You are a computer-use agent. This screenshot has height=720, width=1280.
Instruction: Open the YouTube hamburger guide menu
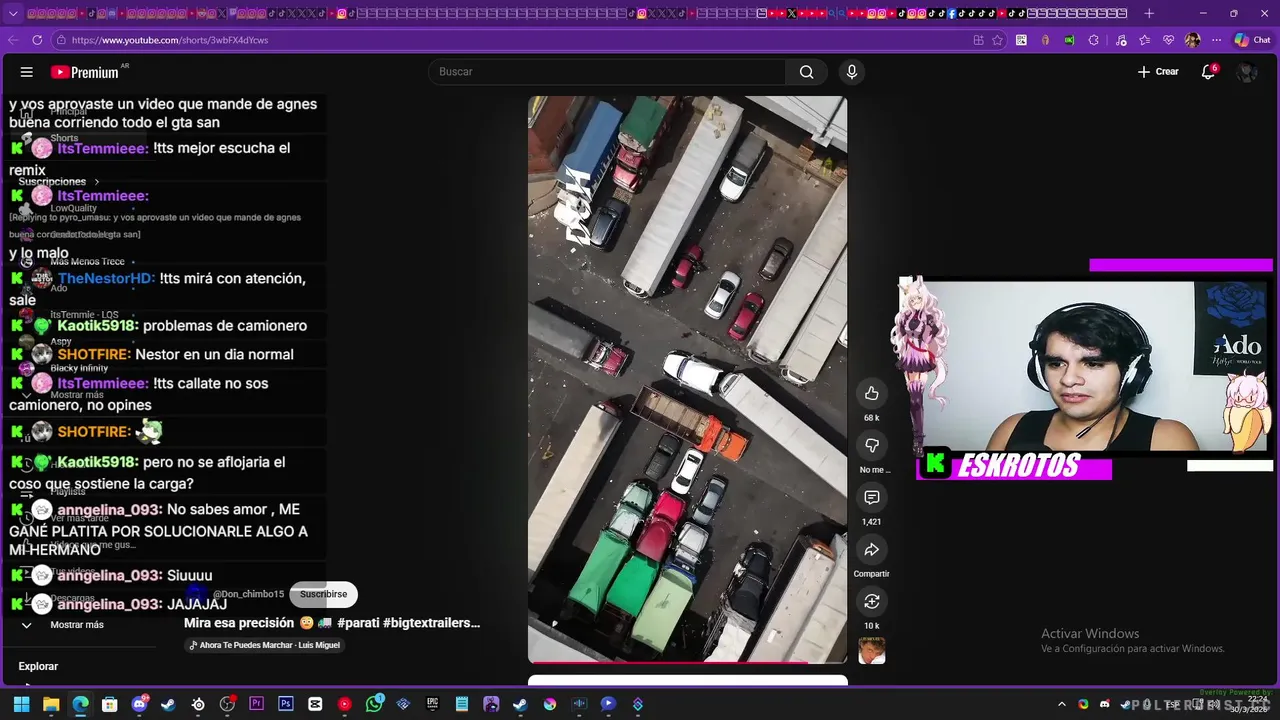(x=27, y=72)
